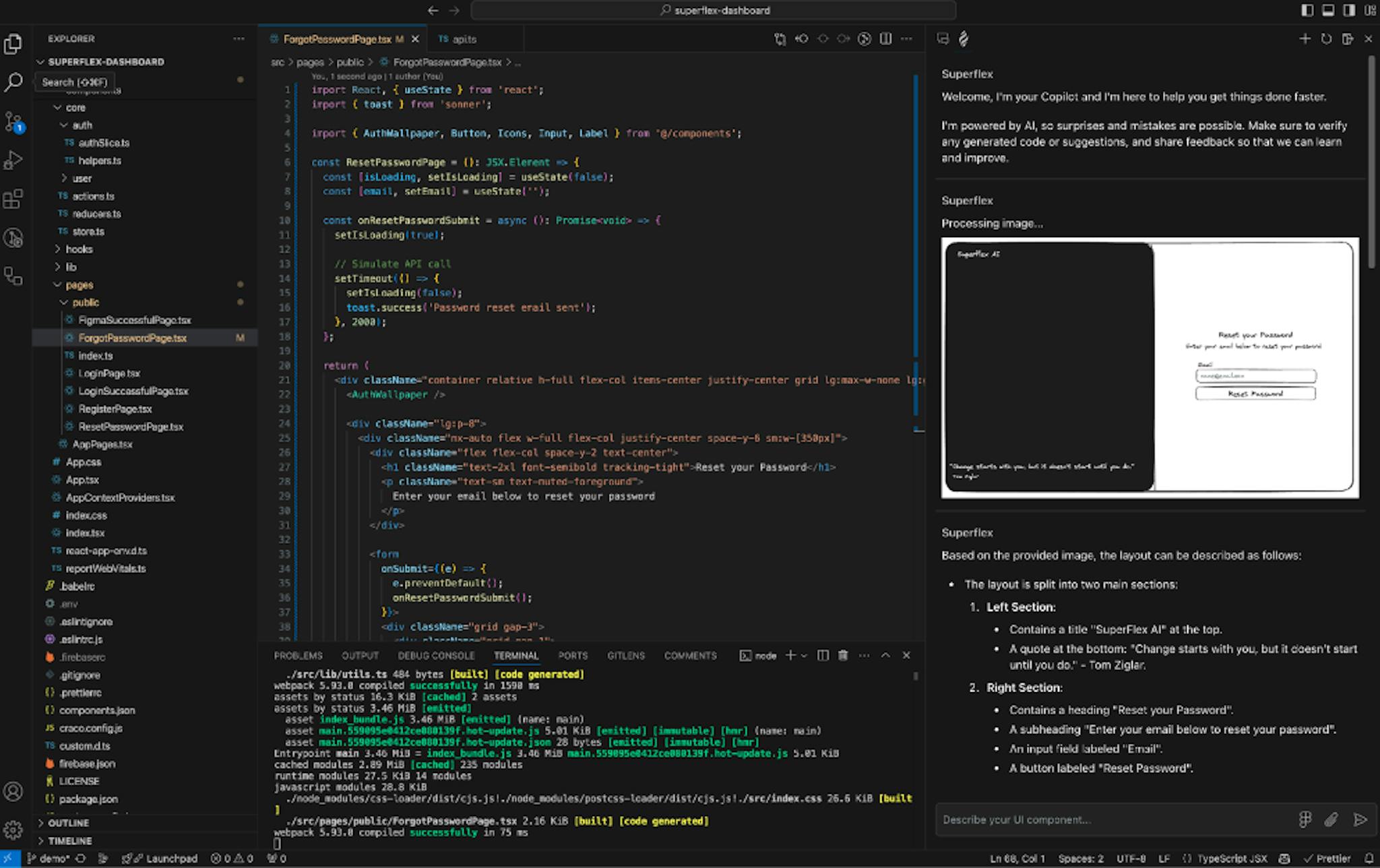Toggle the secondary sidebar layout control
This screenshot has height=868, width=1380.
[1348, 11]
